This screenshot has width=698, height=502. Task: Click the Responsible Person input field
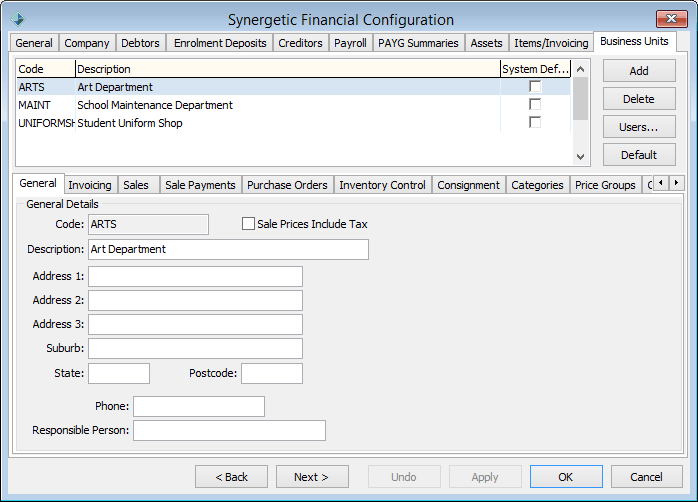click(229, 430)
